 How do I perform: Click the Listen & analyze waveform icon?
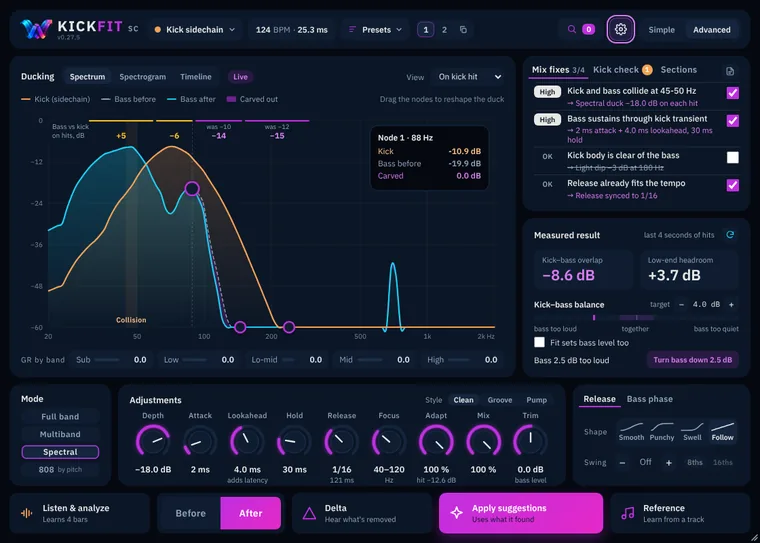click(x=27, y=513)
